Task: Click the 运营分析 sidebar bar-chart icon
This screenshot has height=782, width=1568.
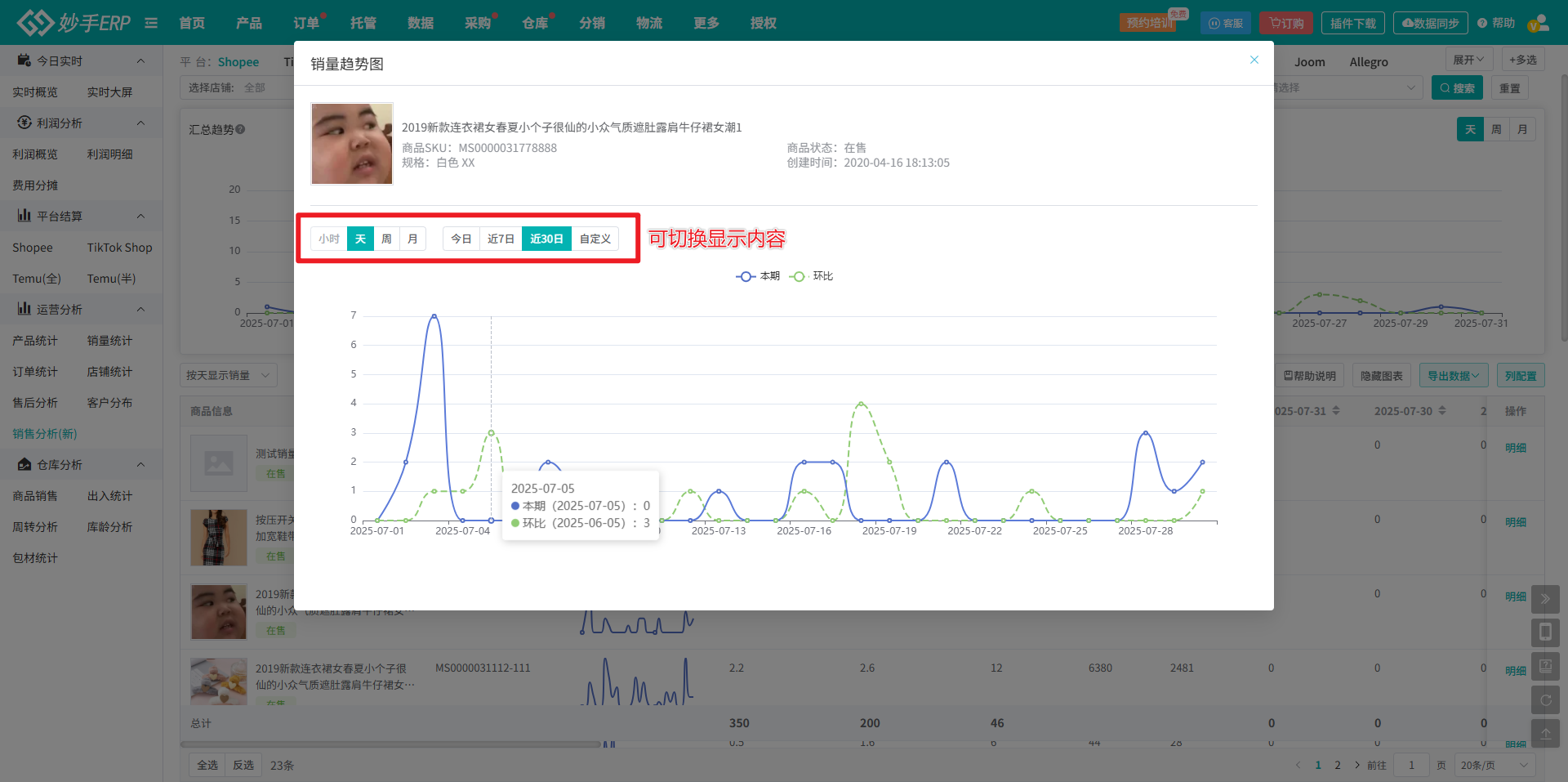Action: pos(24,309)
